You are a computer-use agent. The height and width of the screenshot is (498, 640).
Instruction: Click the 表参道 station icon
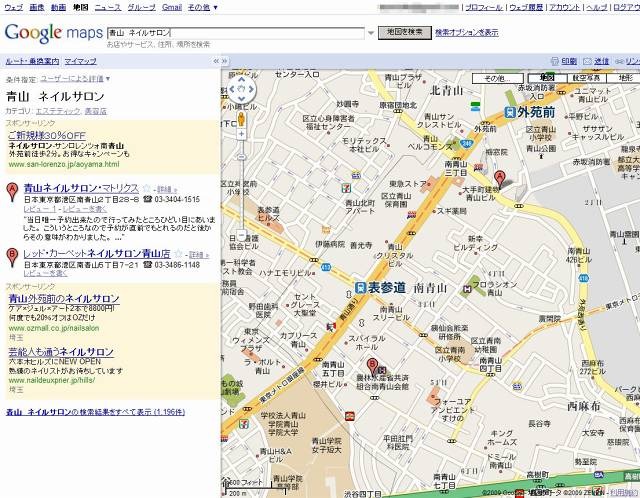360,288
